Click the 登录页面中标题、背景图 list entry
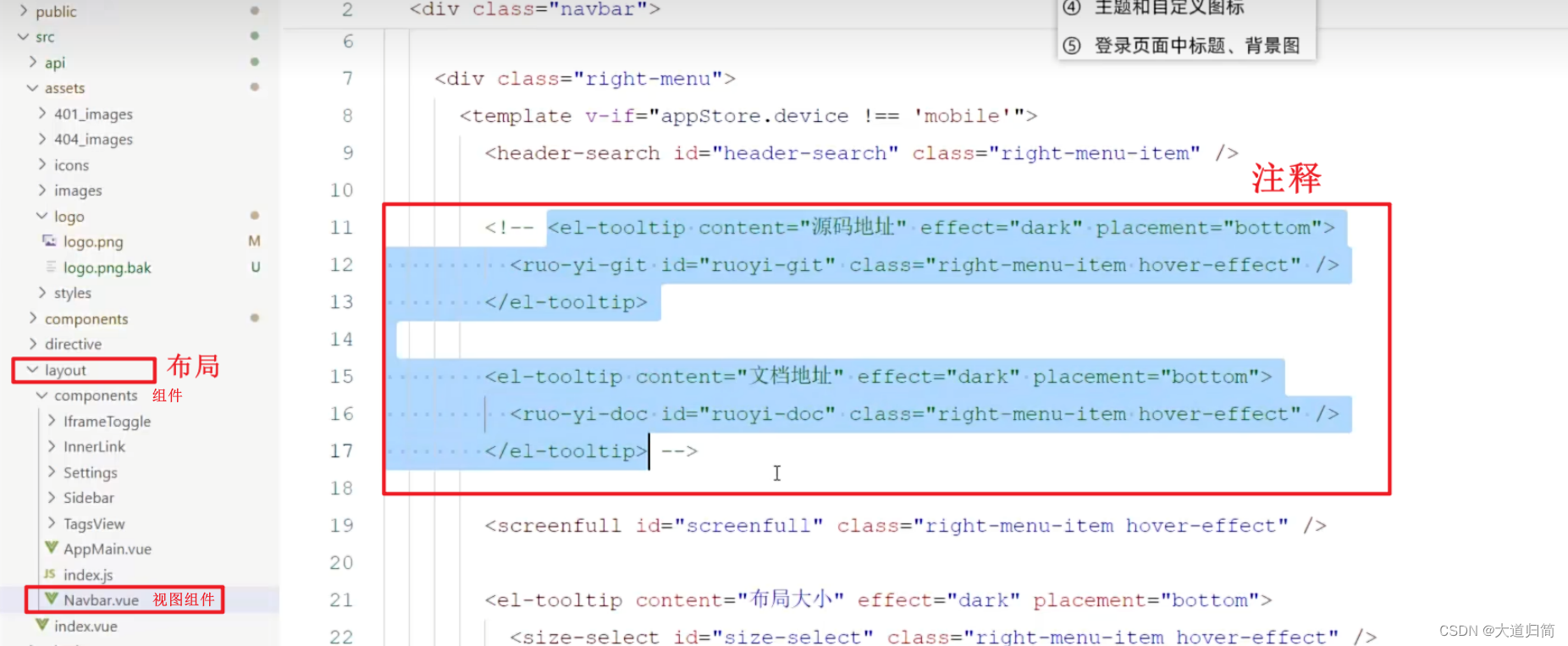Image resolution: width=1568 pixels, height=646 pixels. 1197,46
